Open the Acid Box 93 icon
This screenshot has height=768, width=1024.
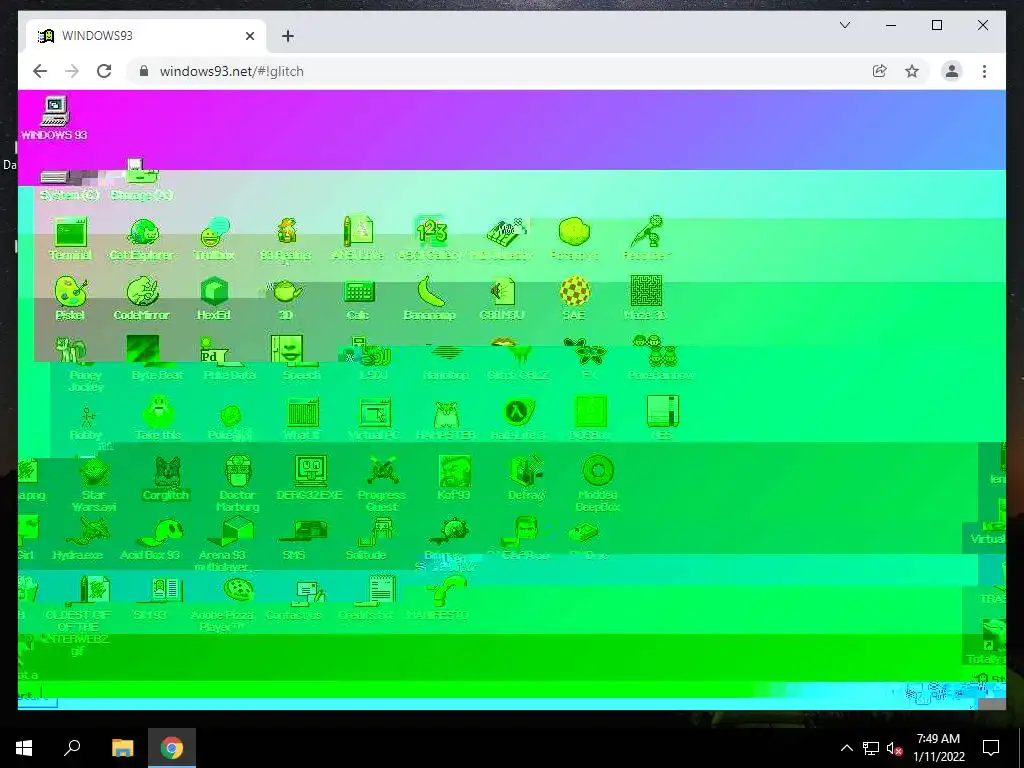click(159, 532)
